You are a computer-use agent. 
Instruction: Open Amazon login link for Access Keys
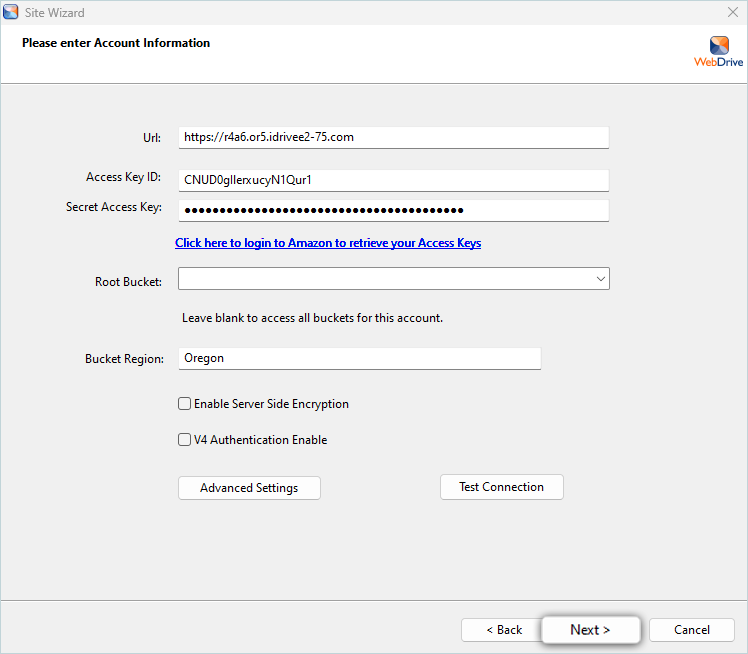point(328,243)
